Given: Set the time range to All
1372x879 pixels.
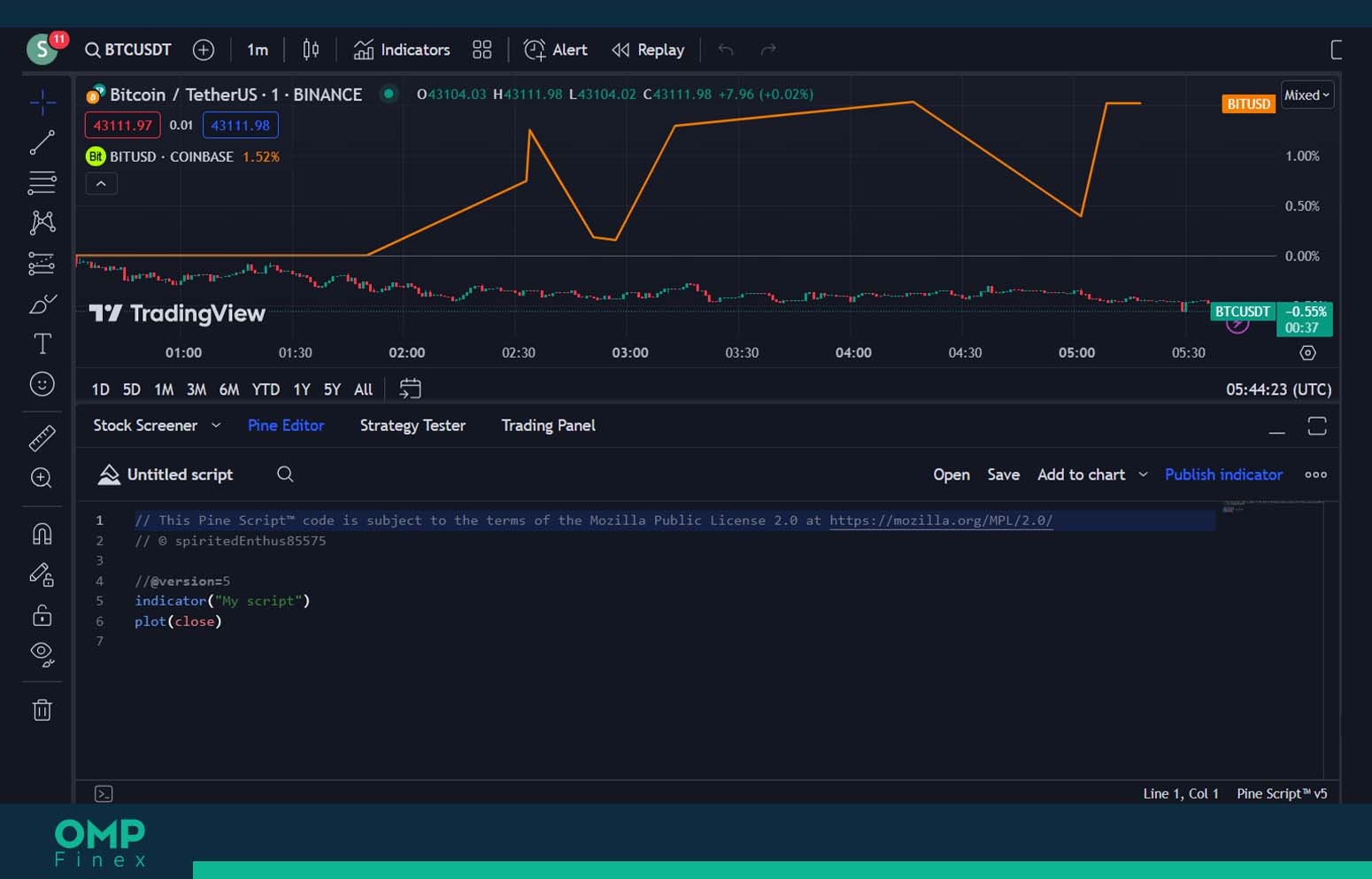Looking at the screenshot, I should (363, 389).
